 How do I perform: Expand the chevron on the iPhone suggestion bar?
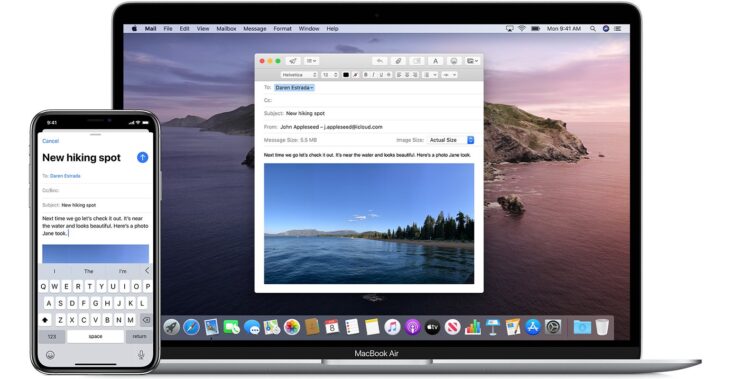pos(147,270)
